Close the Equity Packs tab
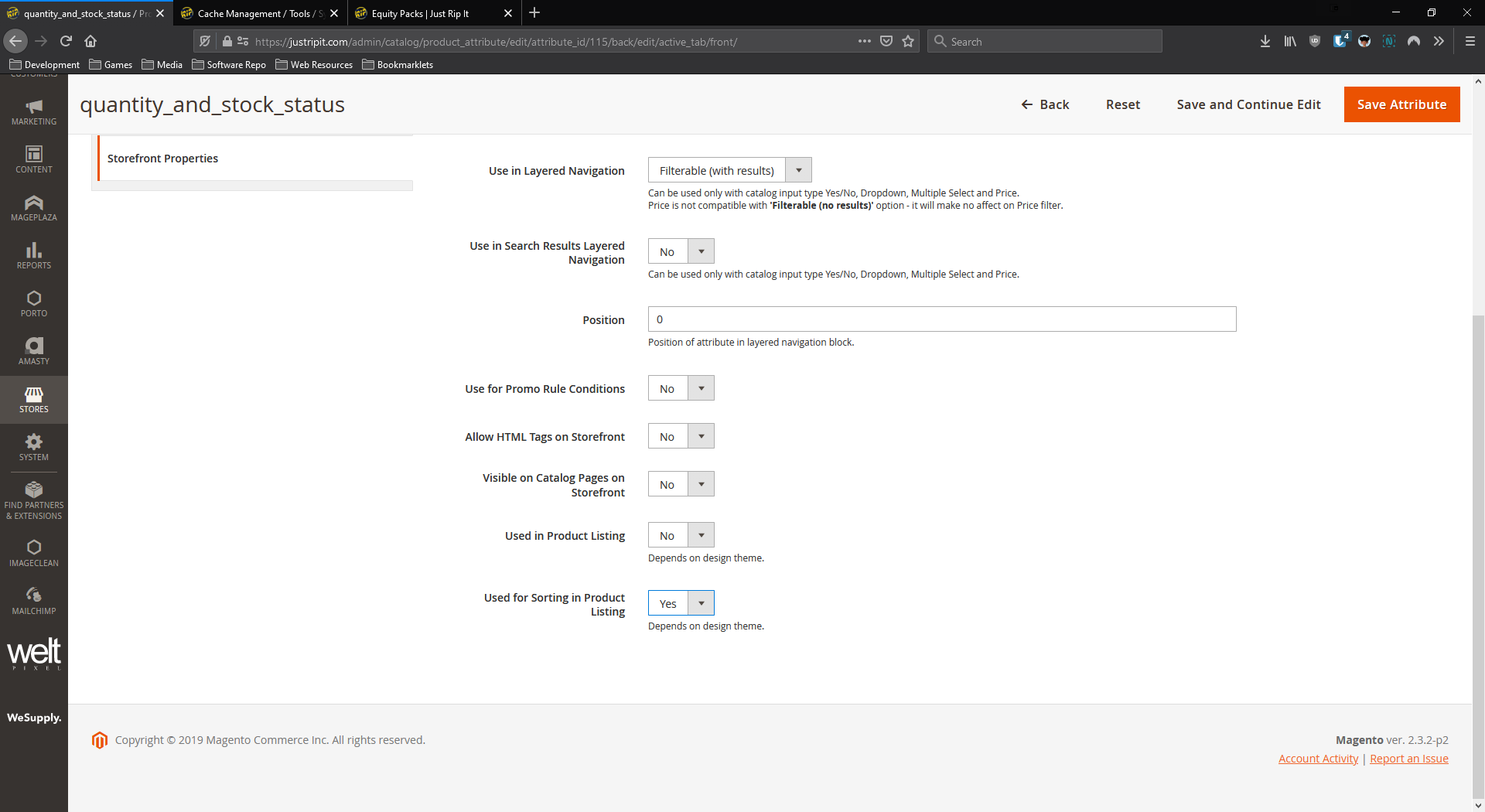The width and height of the screenshot is (1485, 812). 508,13
